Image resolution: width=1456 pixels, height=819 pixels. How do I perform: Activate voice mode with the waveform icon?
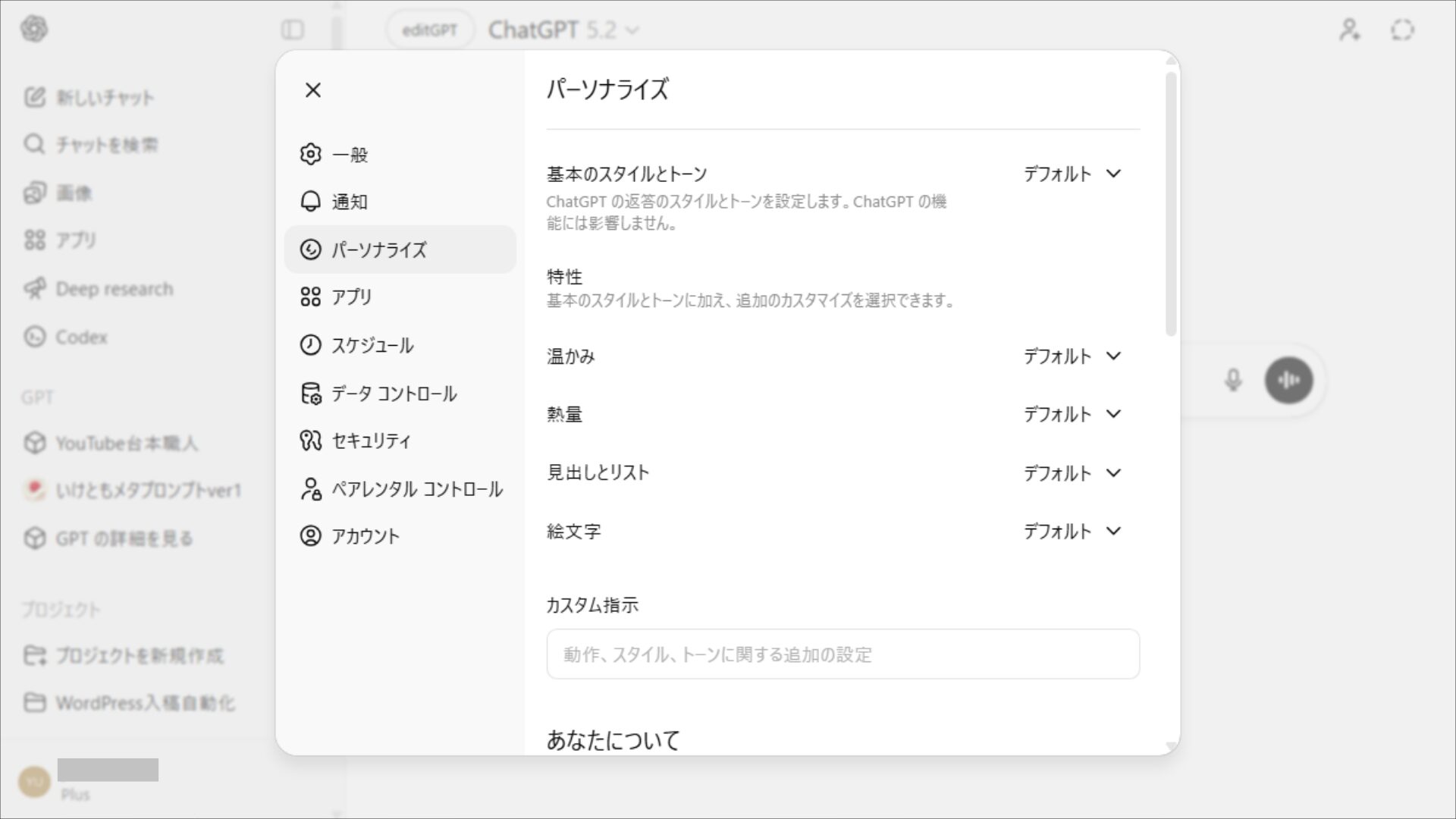click(x=1288, y=381)
